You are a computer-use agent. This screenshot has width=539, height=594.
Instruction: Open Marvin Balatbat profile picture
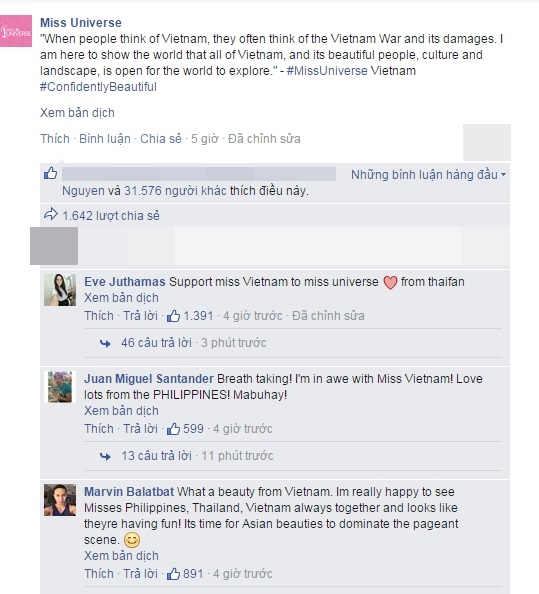point(60,500)
